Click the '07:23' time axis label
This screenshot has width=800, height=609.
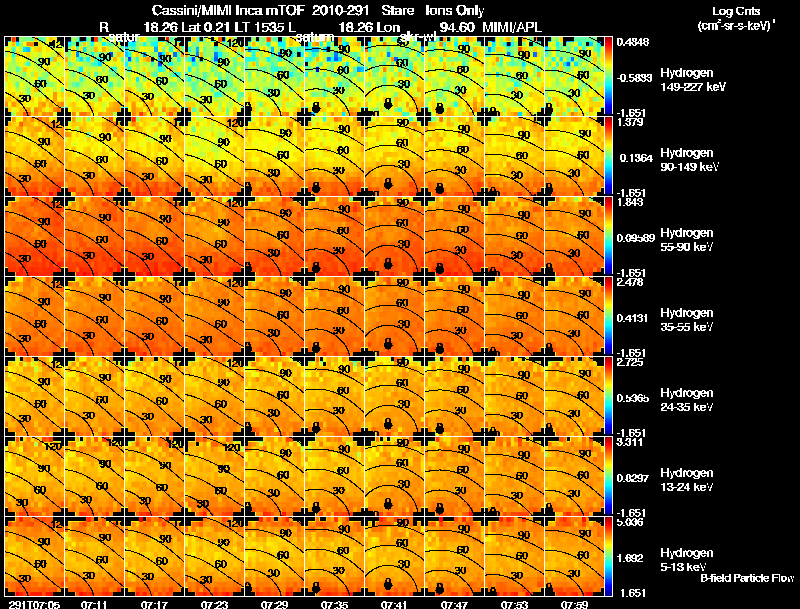(x=214, y=604)
